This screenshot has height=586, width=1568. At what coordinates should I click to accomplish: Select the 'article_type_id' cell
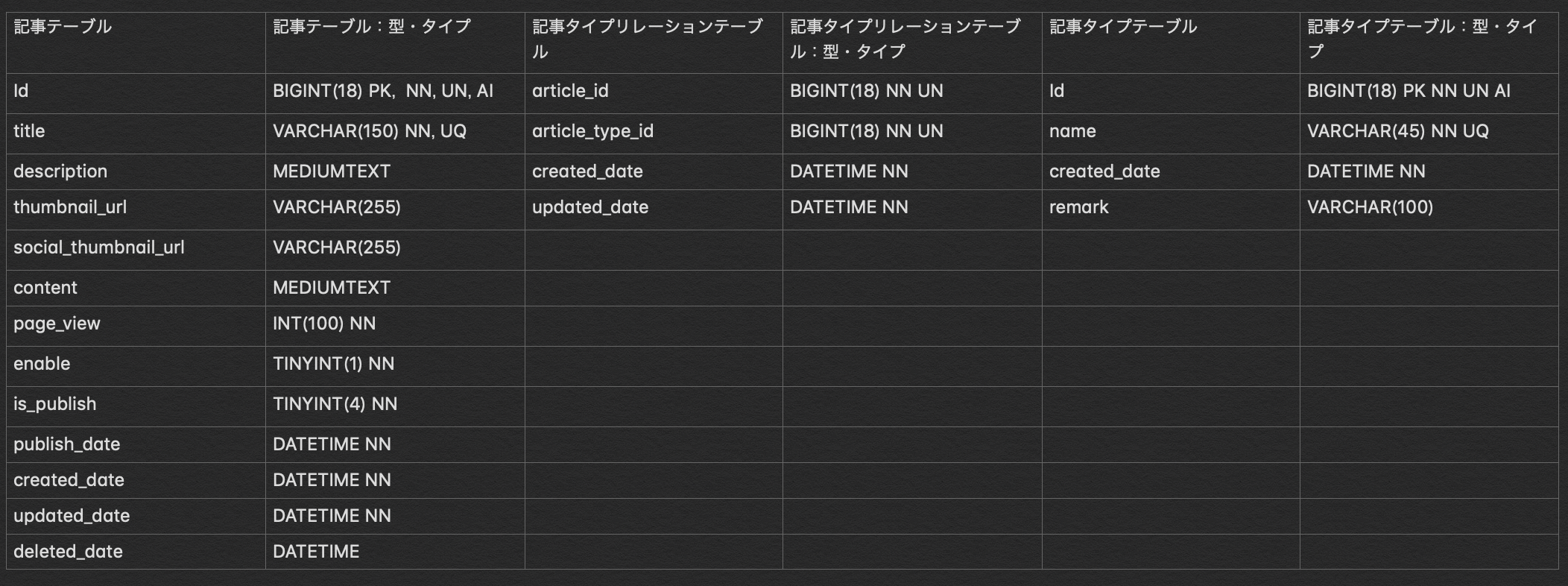[654, 133]
